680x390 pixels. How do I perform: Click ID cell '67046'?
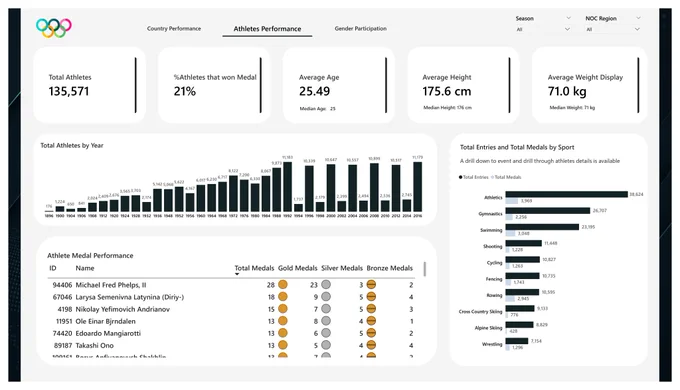[x=62, y=297]
